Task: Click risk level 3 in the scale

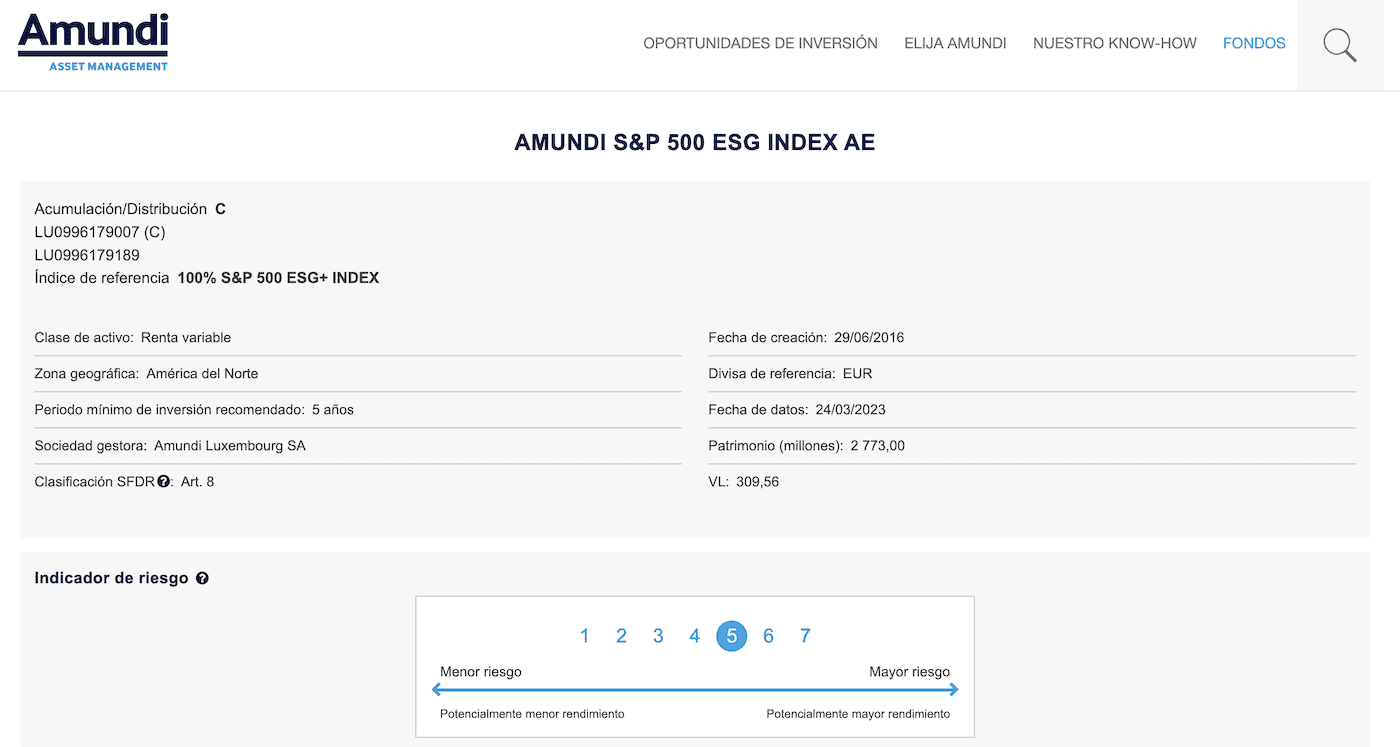Action: (658, 636)
